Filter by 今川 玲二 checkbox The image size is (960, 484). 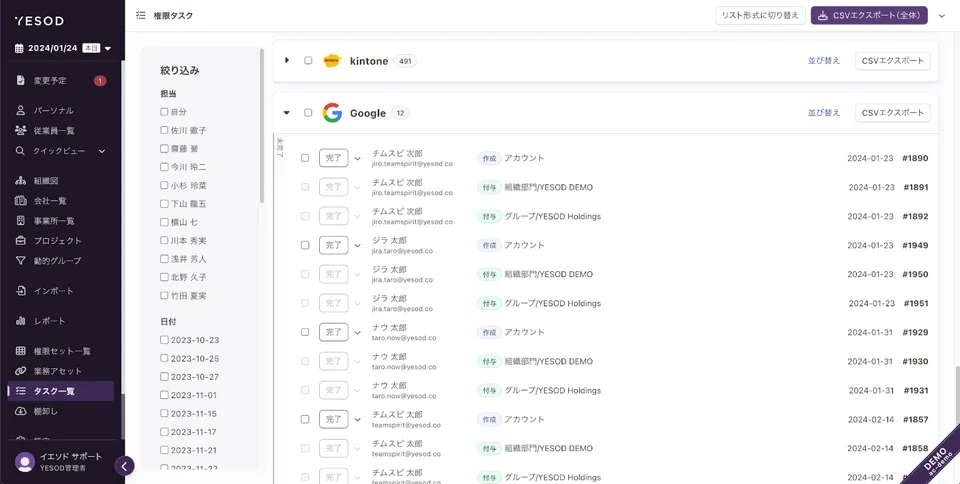point(164,167)
